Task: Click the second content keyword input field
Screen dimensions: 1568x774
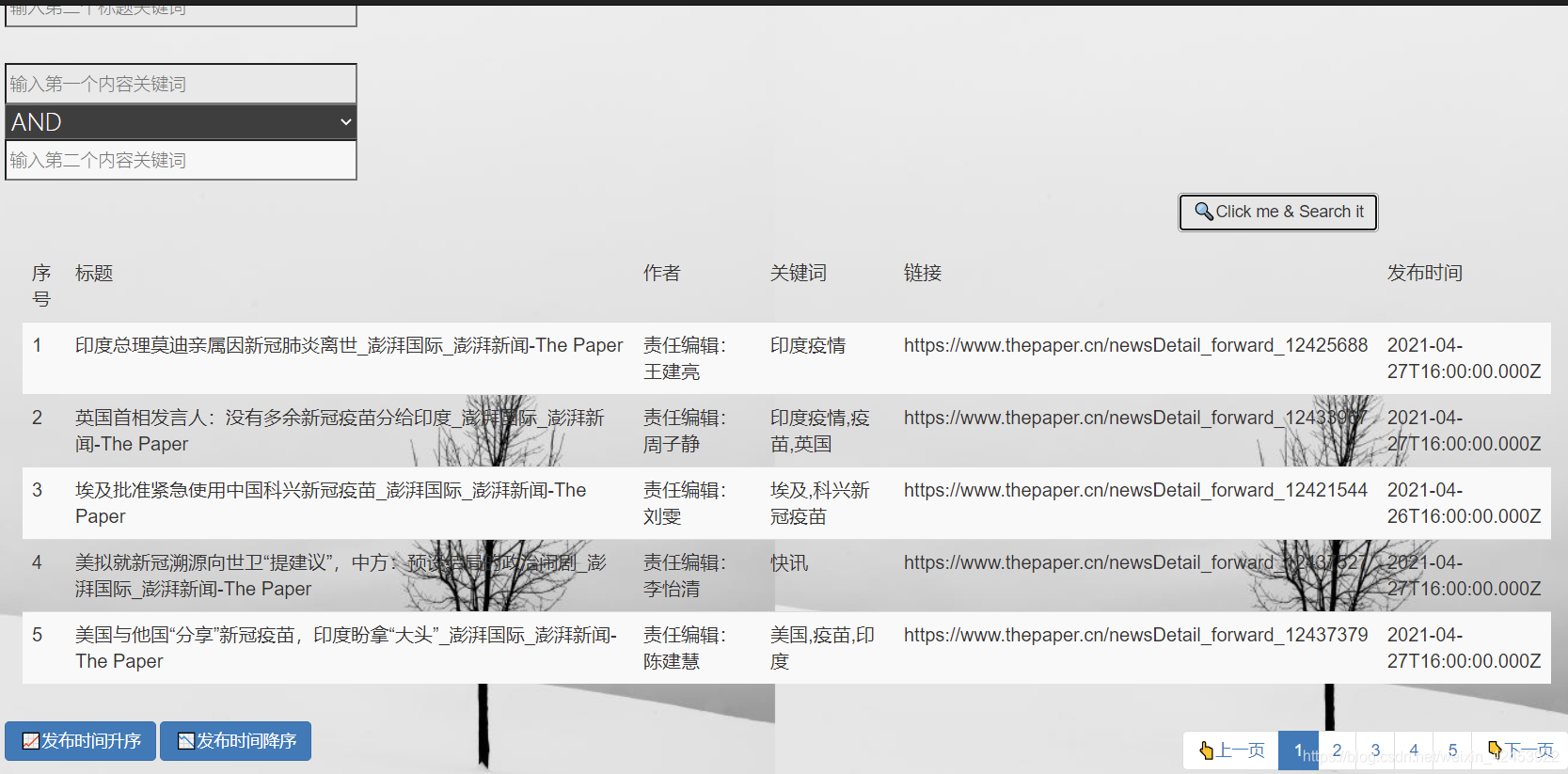Action: (182, 160)
